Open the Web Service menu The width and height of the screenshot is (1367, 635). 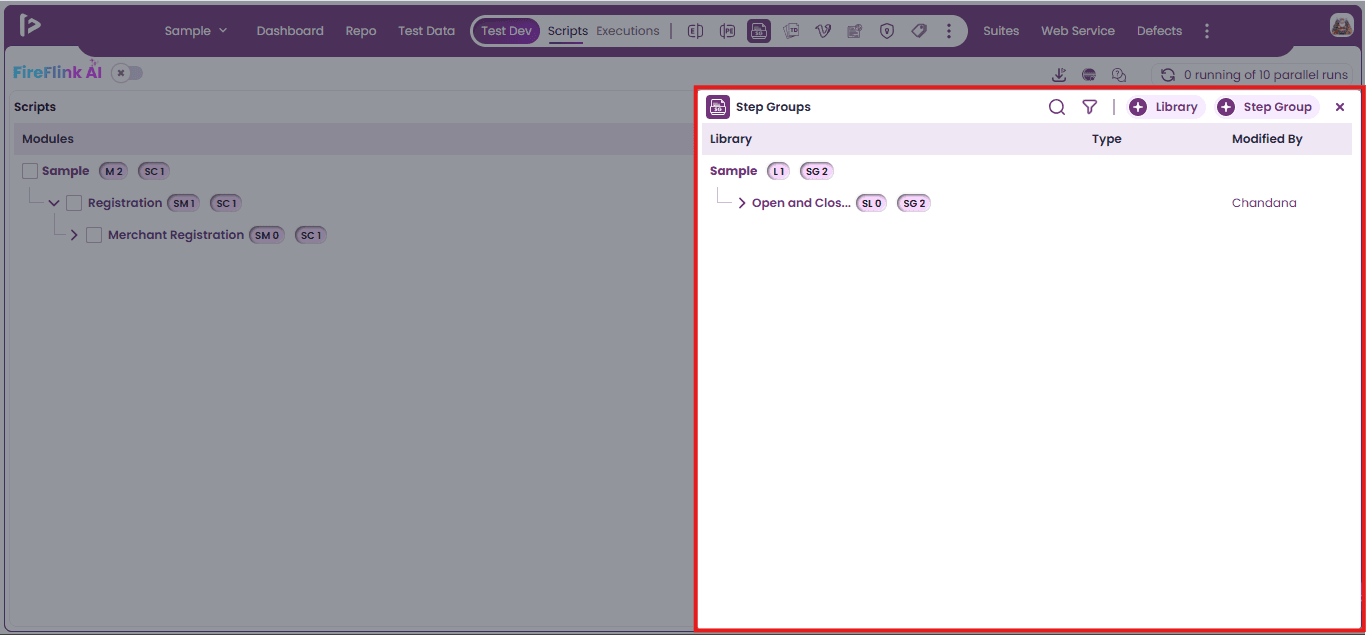(x=1078, y=31)
